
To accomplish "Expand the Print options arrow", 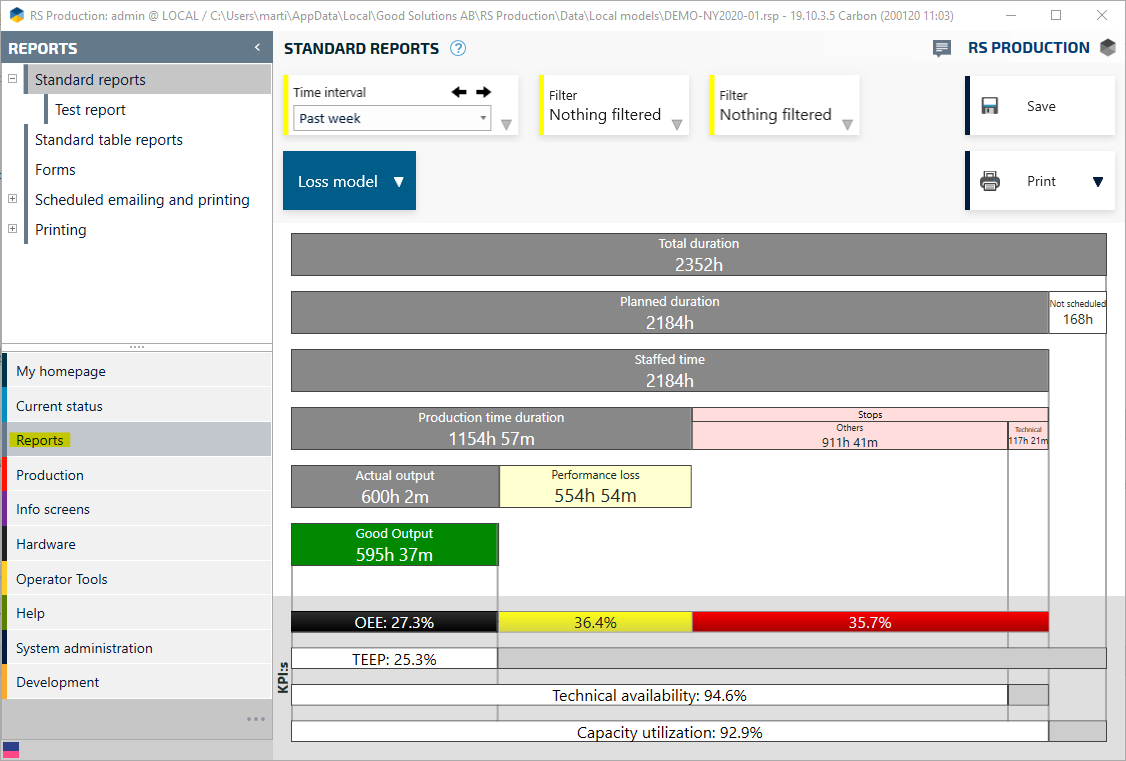I will coord(1097,182).
